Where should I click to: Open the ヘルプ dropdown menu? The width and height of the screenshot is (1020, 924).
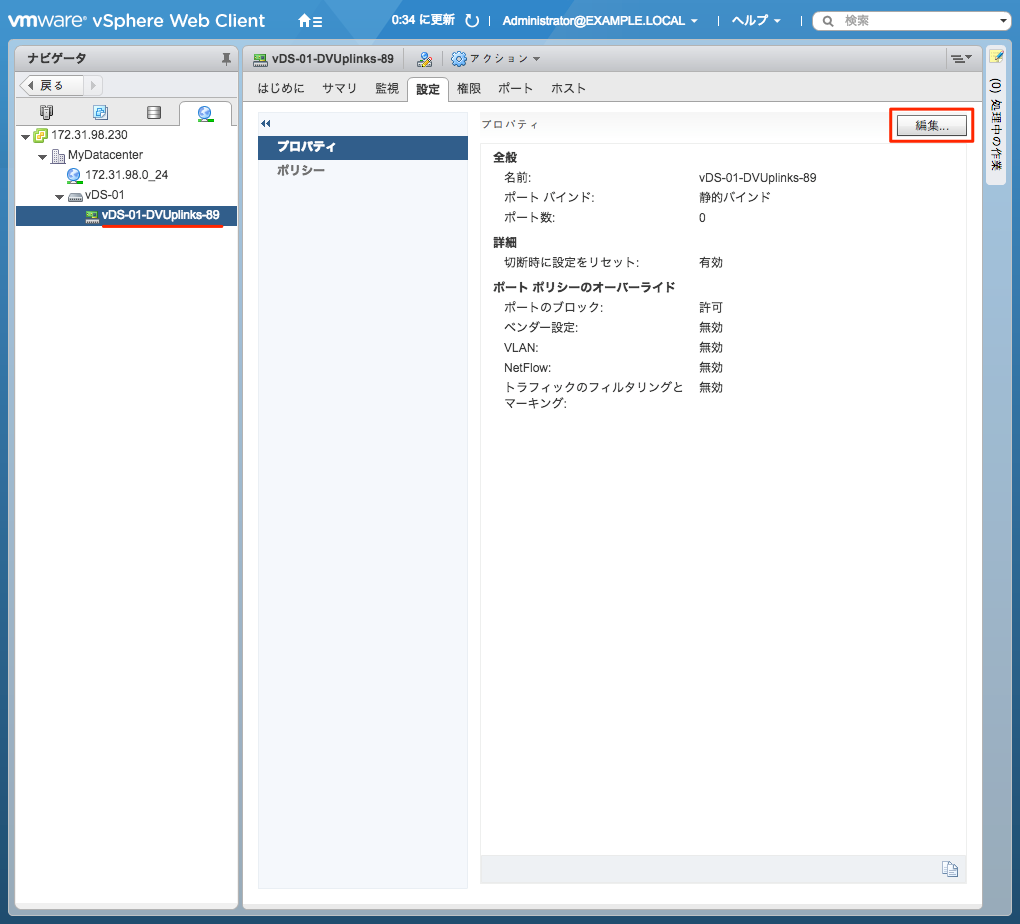[x=756, y=21]
